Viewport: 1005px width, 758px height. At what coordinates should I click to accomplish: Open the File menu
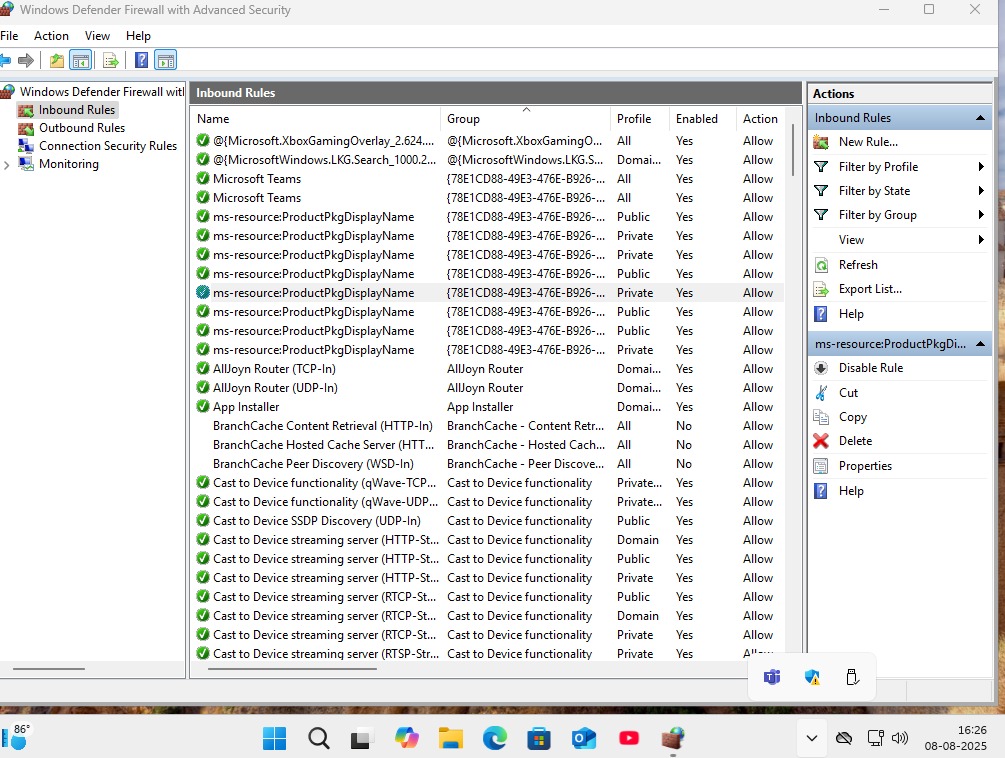[9, 36]
